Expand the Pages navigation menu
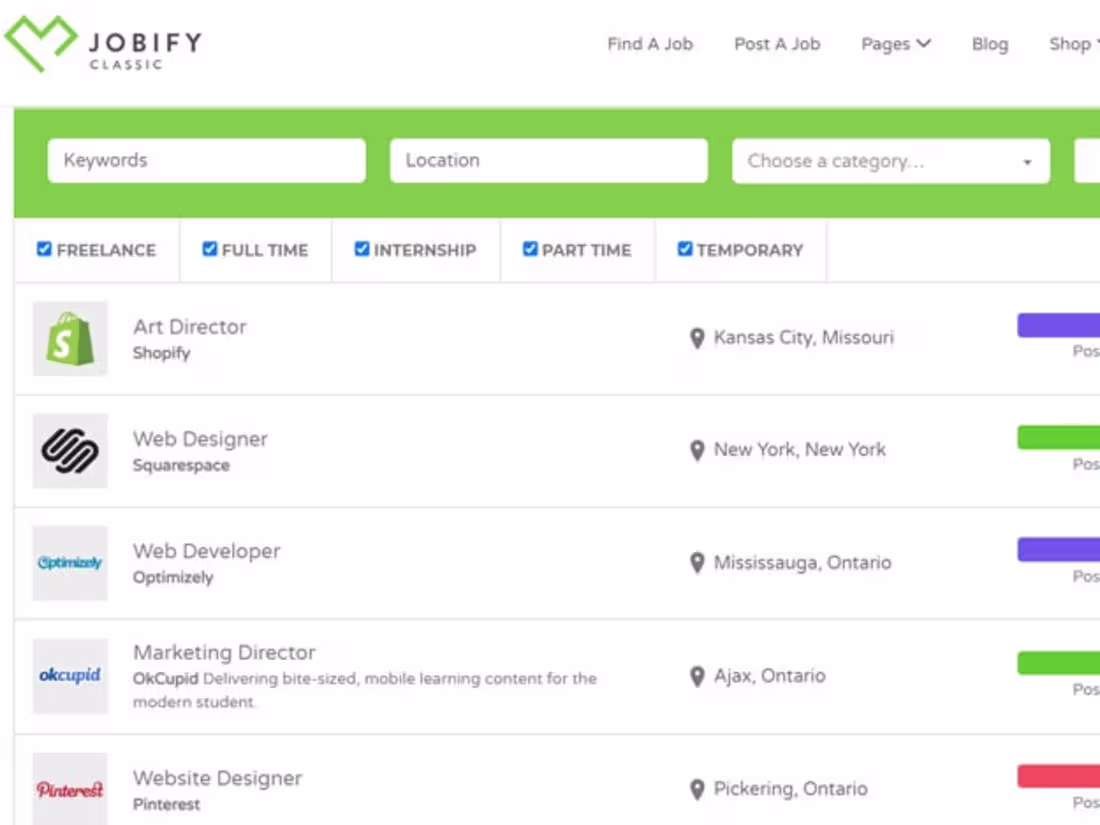This screenshot has width=1100, height=825. [x=895, y=44]
